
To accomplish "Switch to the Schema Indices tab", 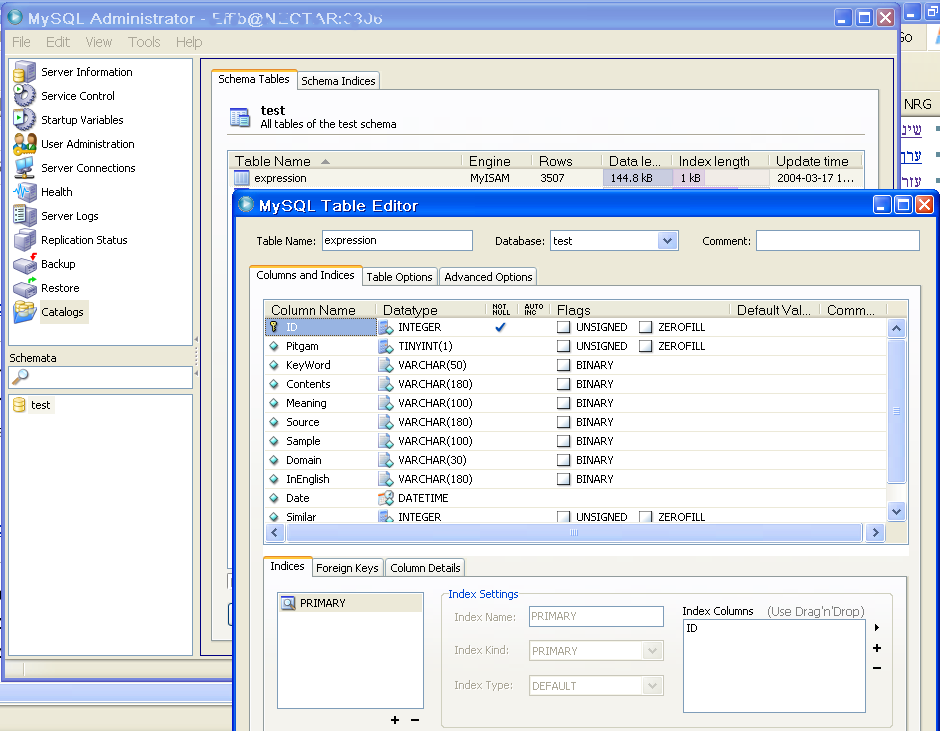I will coord(338,81).
